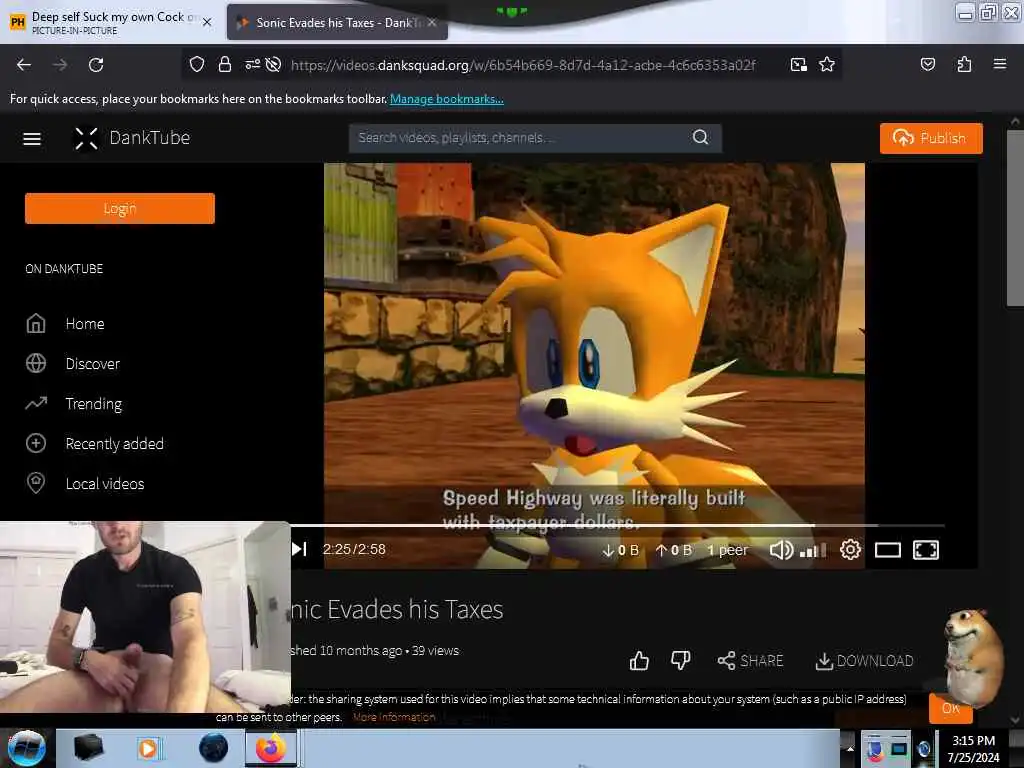Click the Firefox icon in the taskbar
Screen dimensions: 1024x768
point(271,748)
